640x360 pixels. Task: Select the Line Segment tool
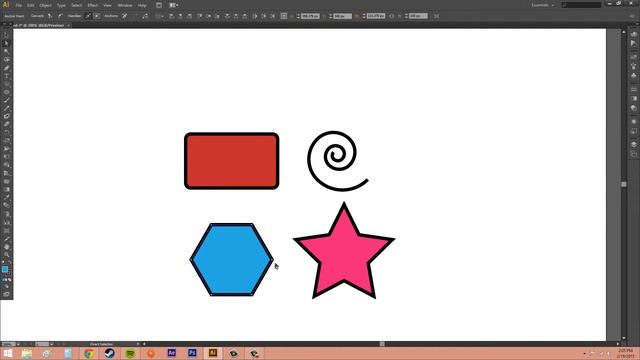pos(6,84)
